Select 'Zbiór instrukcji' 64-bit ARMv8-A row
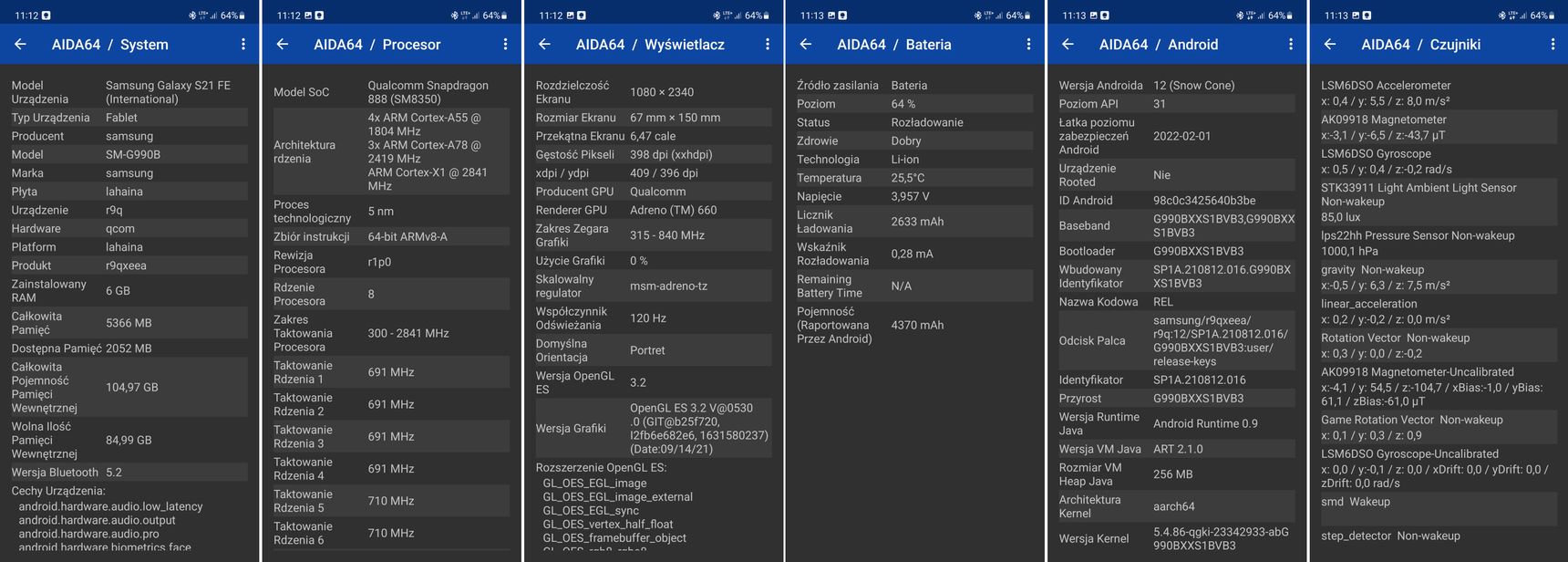This screenshot has width=1568, height=562. 391,236
